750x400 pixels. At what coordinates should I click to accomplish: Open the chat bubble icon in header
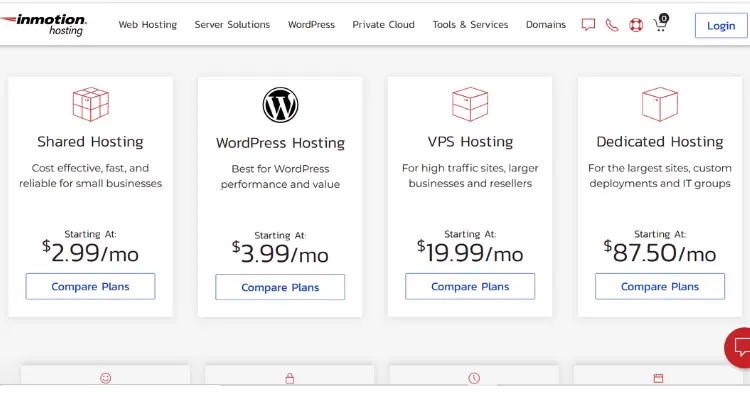pos(588,24)
